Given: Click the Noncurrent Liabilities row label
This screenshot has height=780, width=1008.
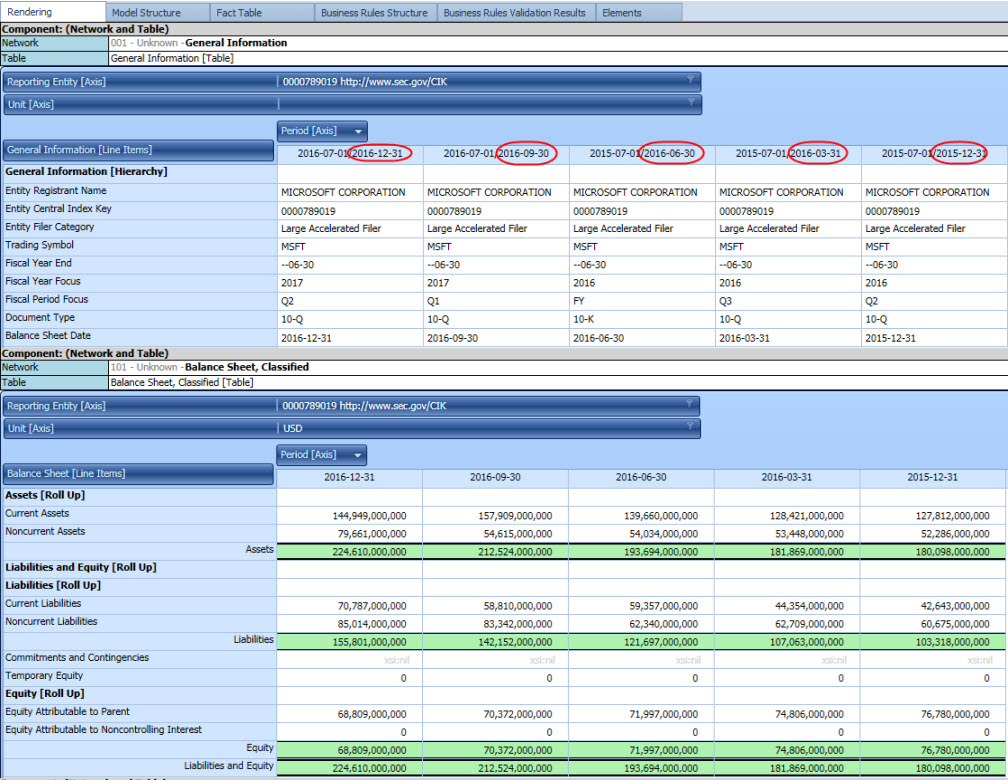Looking at the screenshot, I should pos(51,622).
